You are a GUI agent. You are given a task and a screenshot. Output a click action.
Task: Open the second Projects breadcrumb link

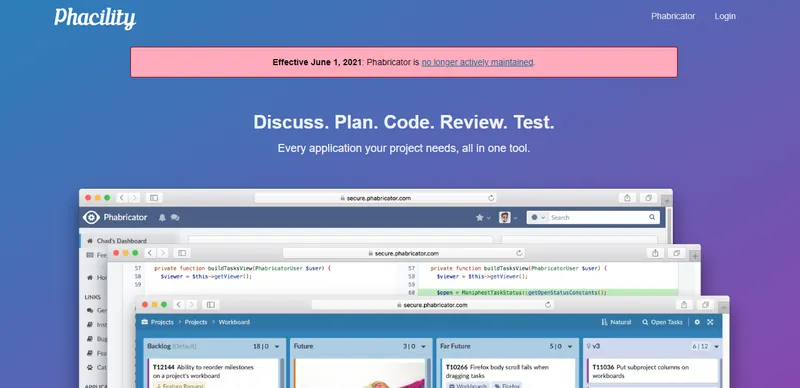[x=196, y=322]
